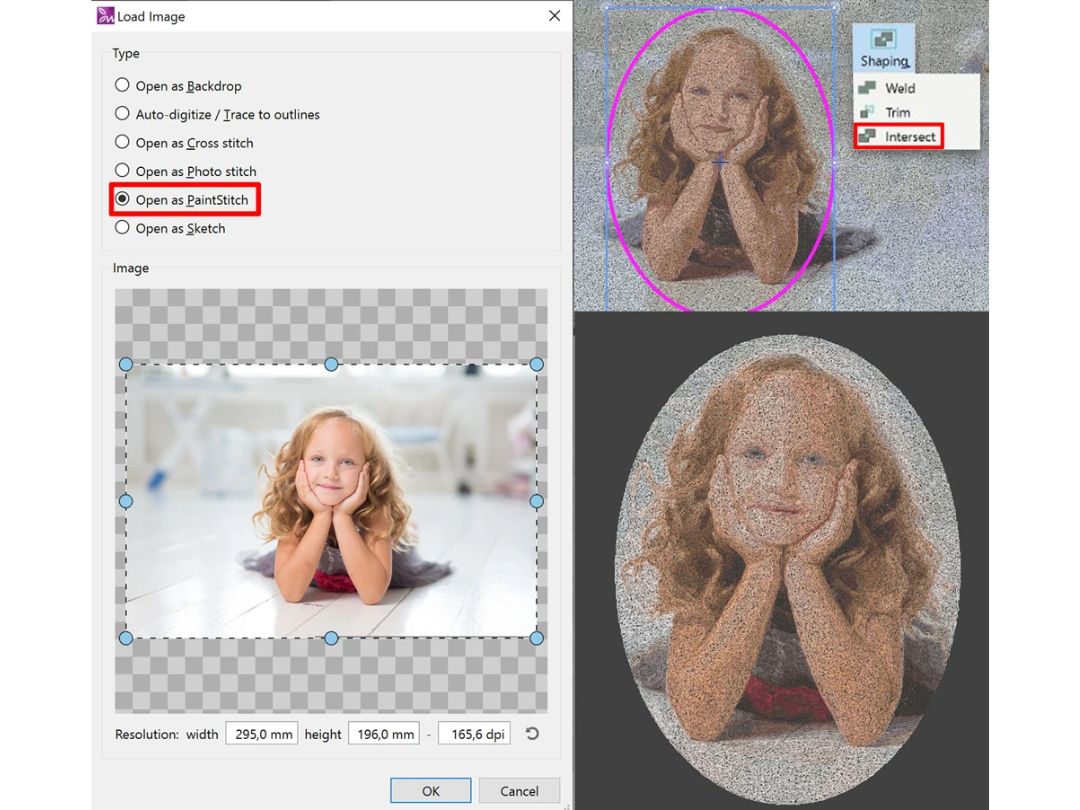
Task: Select Intersect from the Shaping menu
Action: [x=899, y=136]
